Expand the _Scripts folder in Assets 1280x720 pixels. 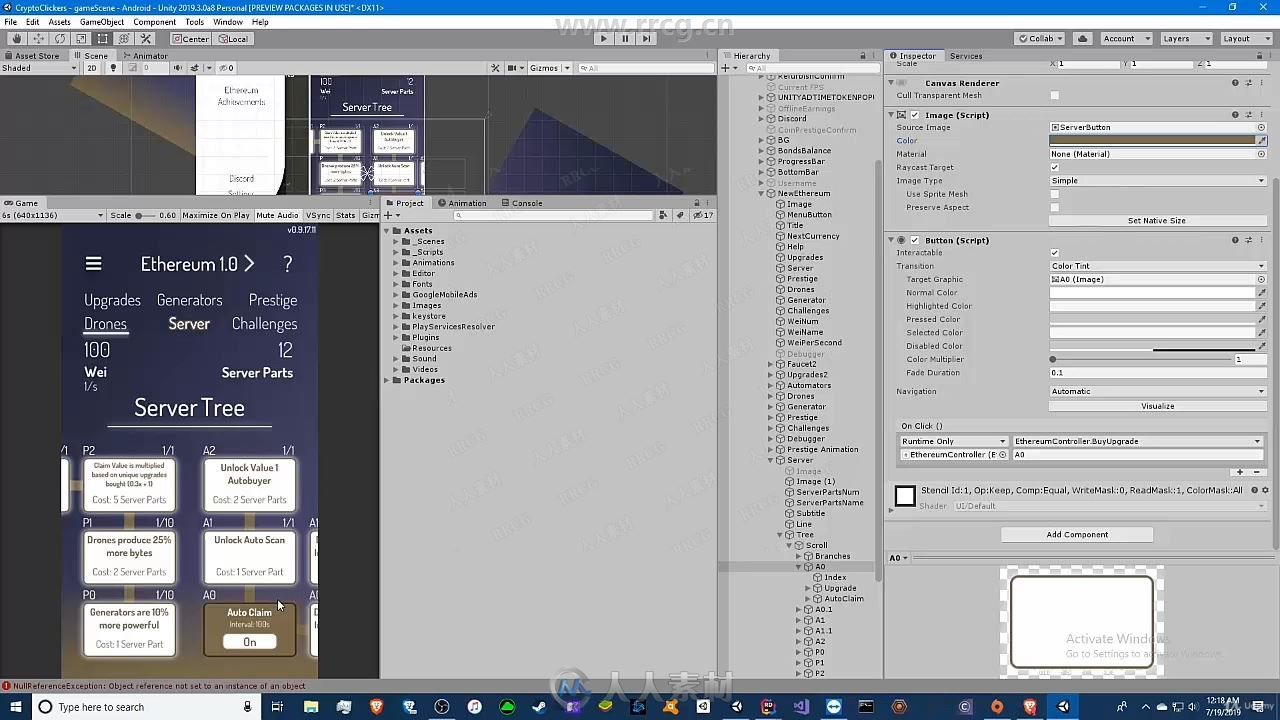click(395, 252)
